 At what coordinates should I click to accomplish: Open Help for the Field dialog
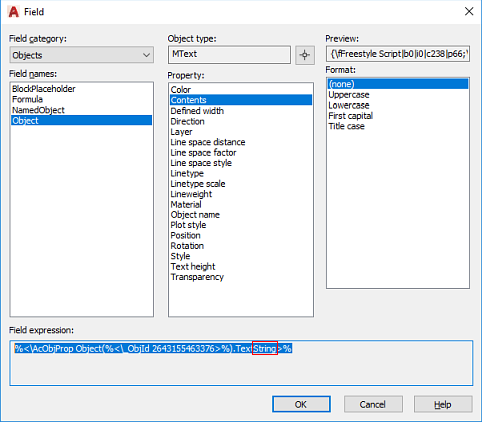tap(443, 404)
